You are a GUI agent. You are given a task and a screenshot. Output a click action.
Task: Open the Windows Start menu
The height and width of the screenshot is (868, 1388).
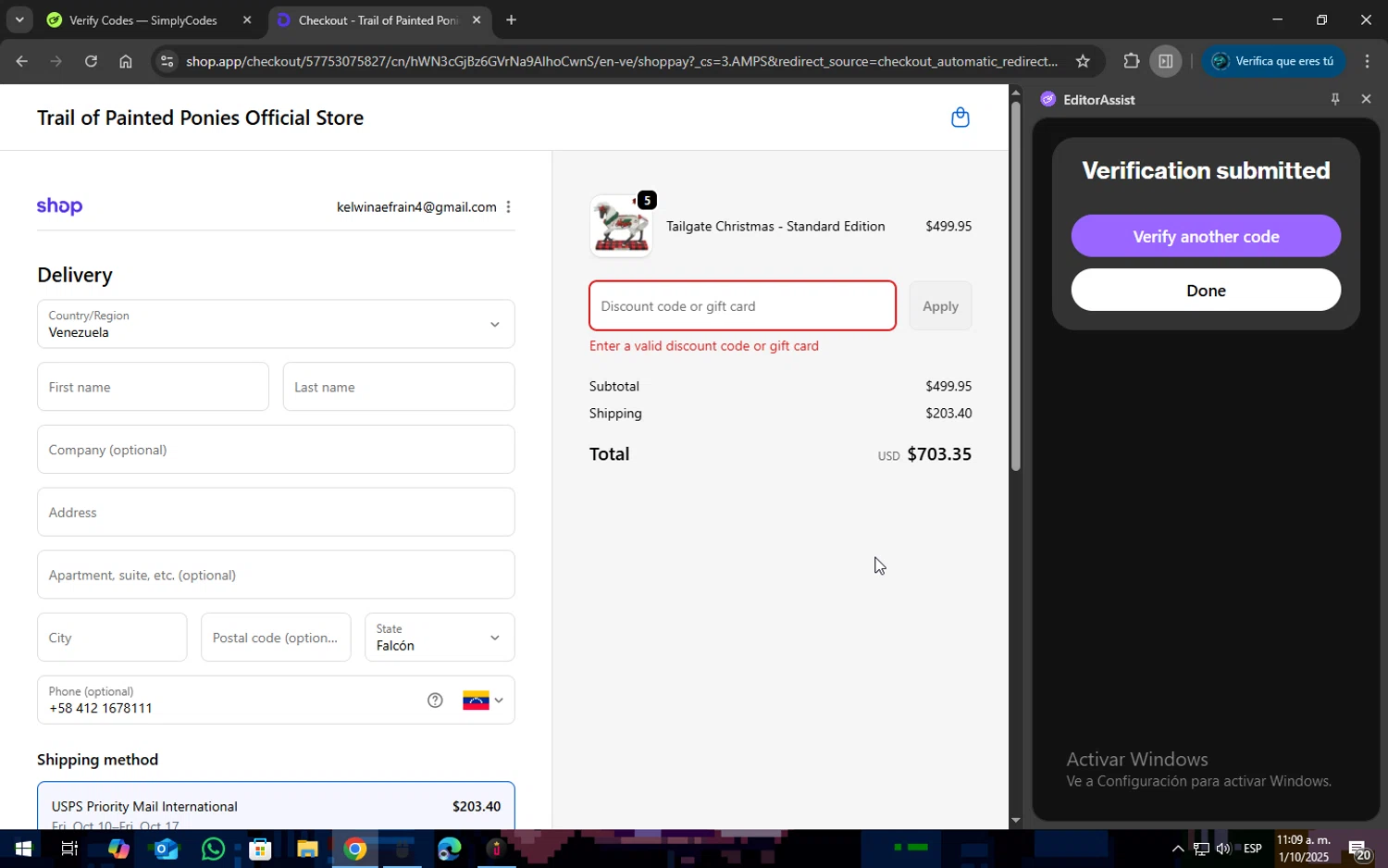click(x=22, y=849)
